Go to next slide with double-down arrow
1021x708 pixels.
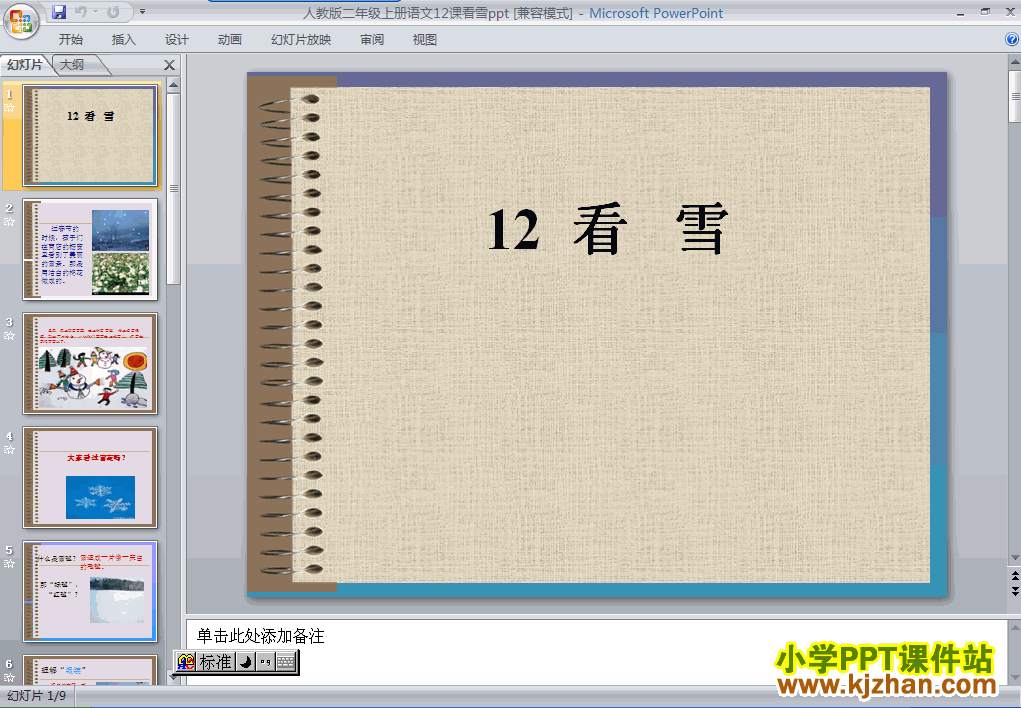1014,591
